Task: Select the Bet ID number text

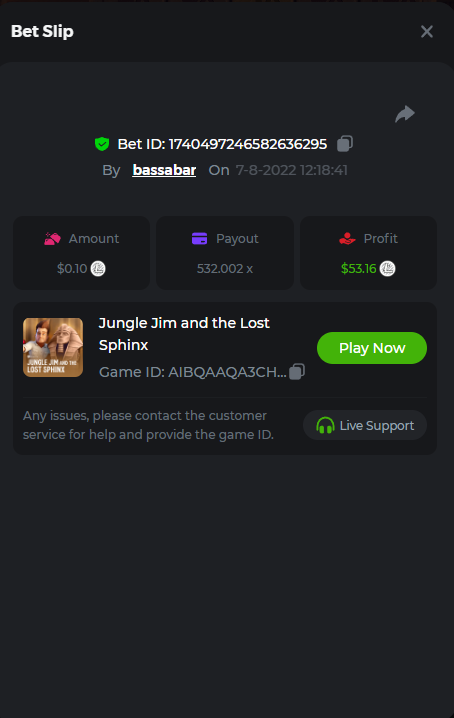Action: [x=248, y=144]
